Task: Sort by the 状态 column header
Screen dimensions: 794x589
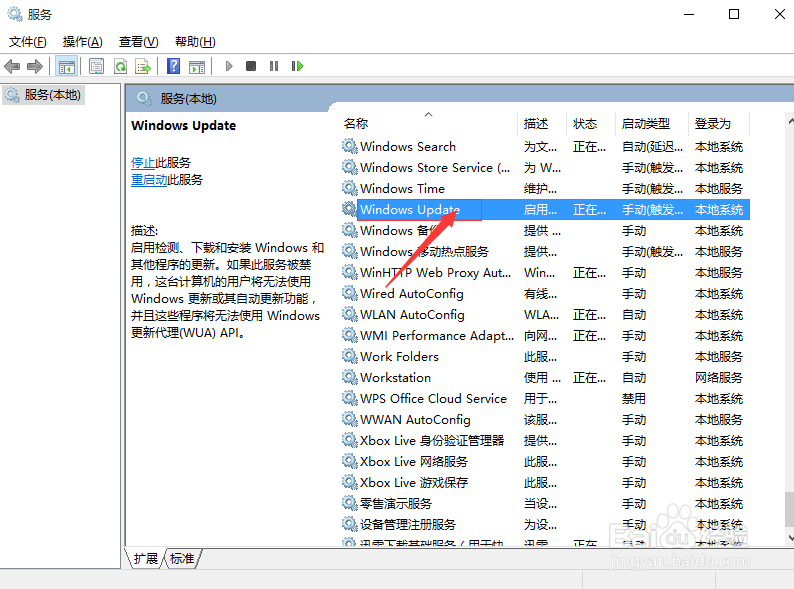Action: [x=590, y=124]
